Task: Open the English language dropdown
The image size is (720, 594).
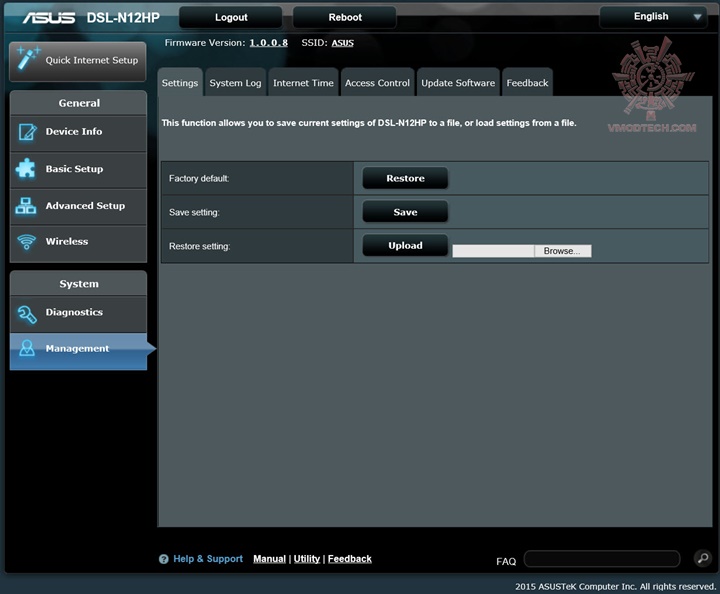Action: point(653,17)
